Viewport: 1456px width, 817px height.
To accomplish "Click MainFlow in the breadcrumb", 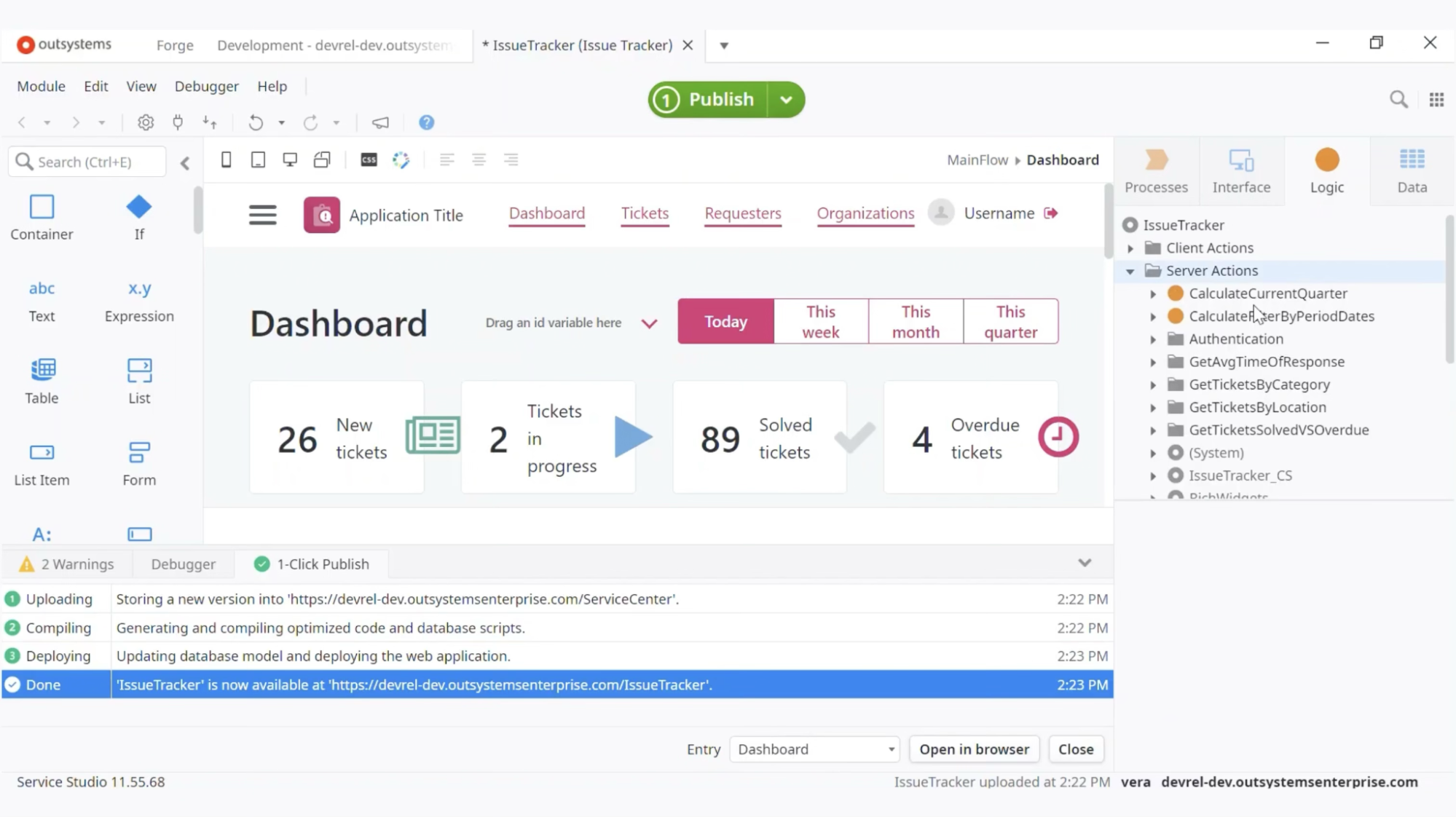I will [977, 160].
